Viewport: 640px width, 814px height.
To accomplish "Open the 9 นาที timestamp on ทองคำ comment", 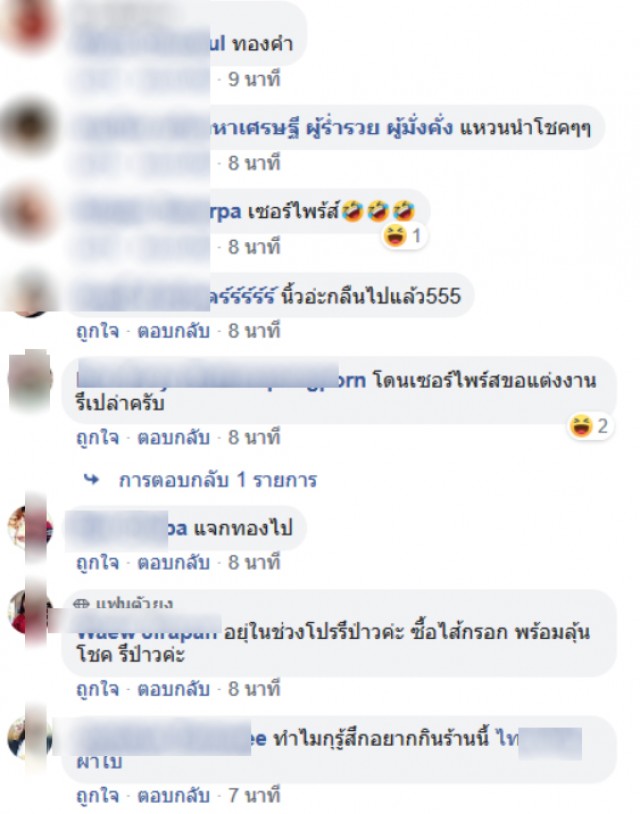I will coord(254,79).
